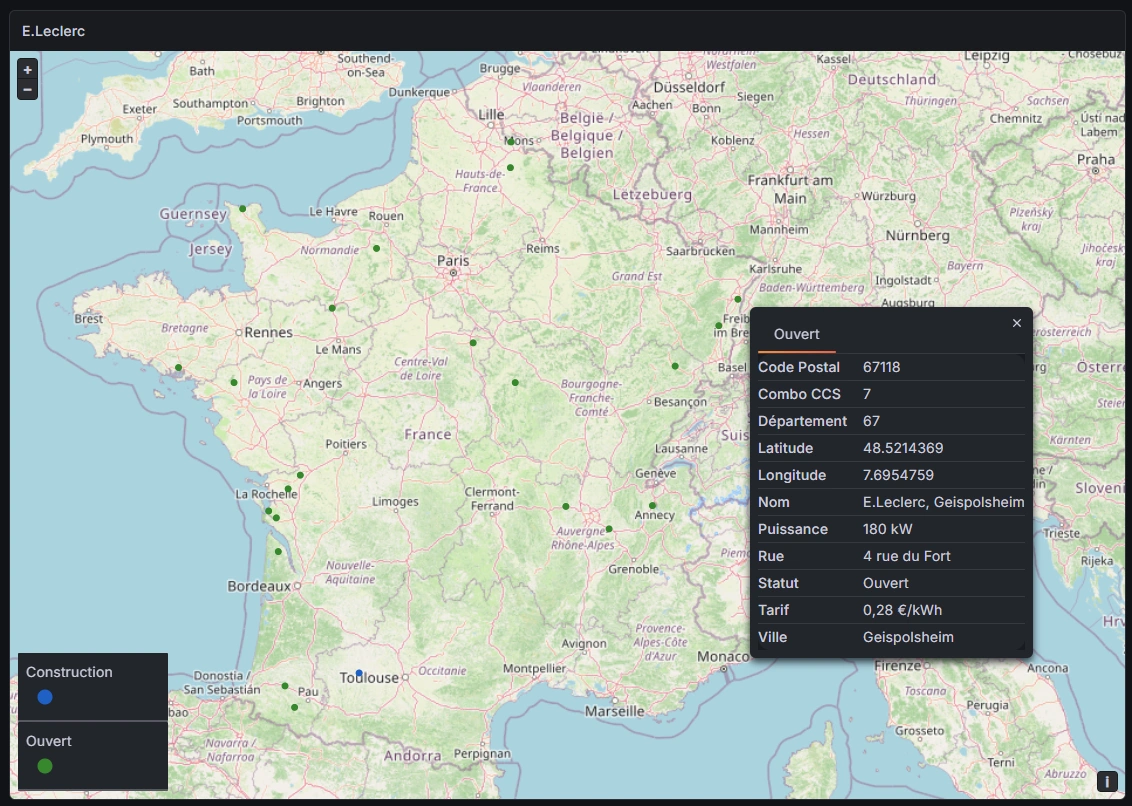Screen dimensions: 1132x806
Task: Click the Construction legend label
Action: (69, 672)
